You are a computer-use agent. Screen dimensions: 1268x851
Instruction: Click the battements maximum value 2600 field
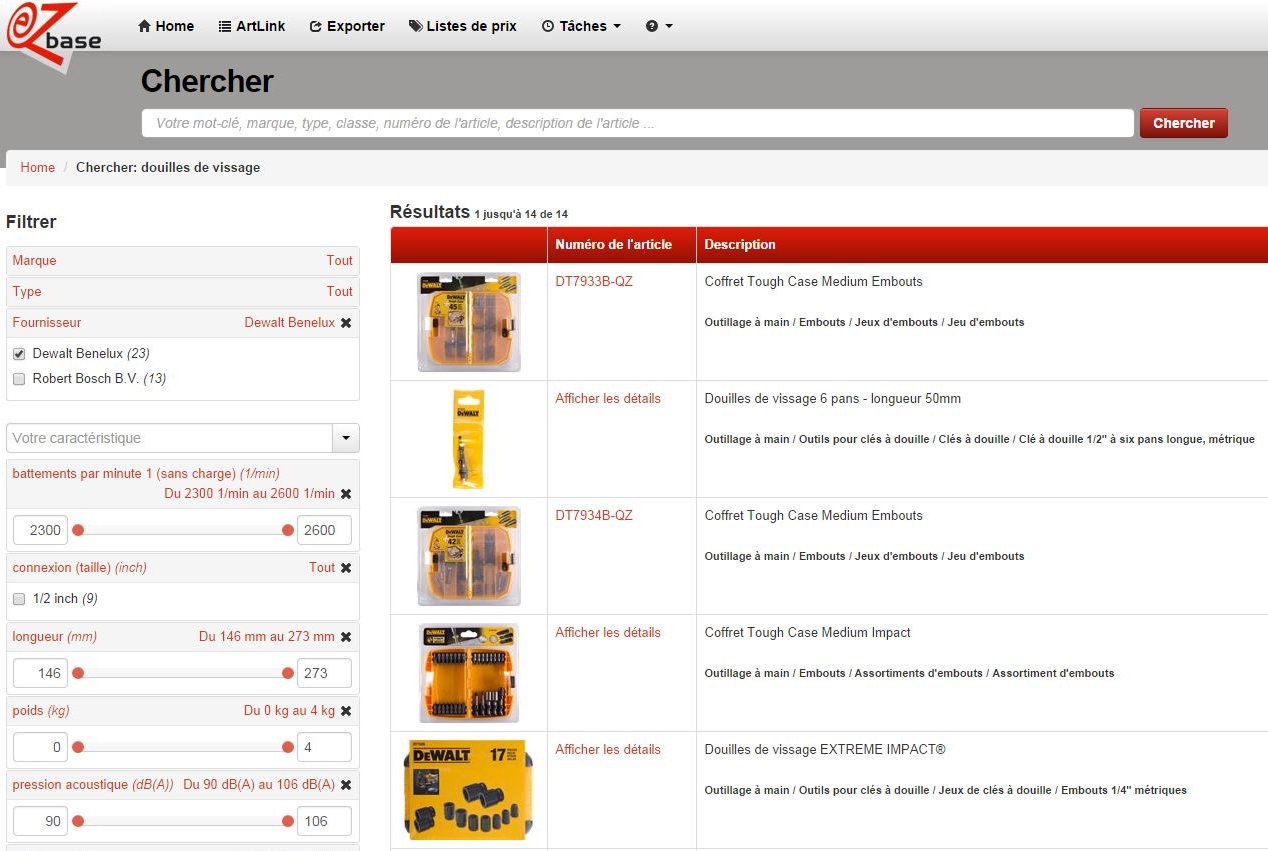324,530
